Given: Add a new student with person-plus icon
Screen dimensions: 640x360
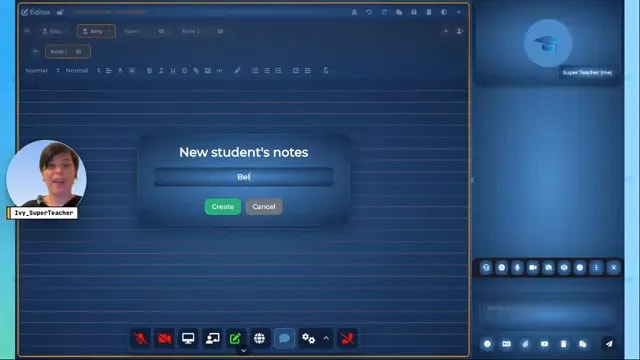Looking at the screenshot, I should 459,31.
